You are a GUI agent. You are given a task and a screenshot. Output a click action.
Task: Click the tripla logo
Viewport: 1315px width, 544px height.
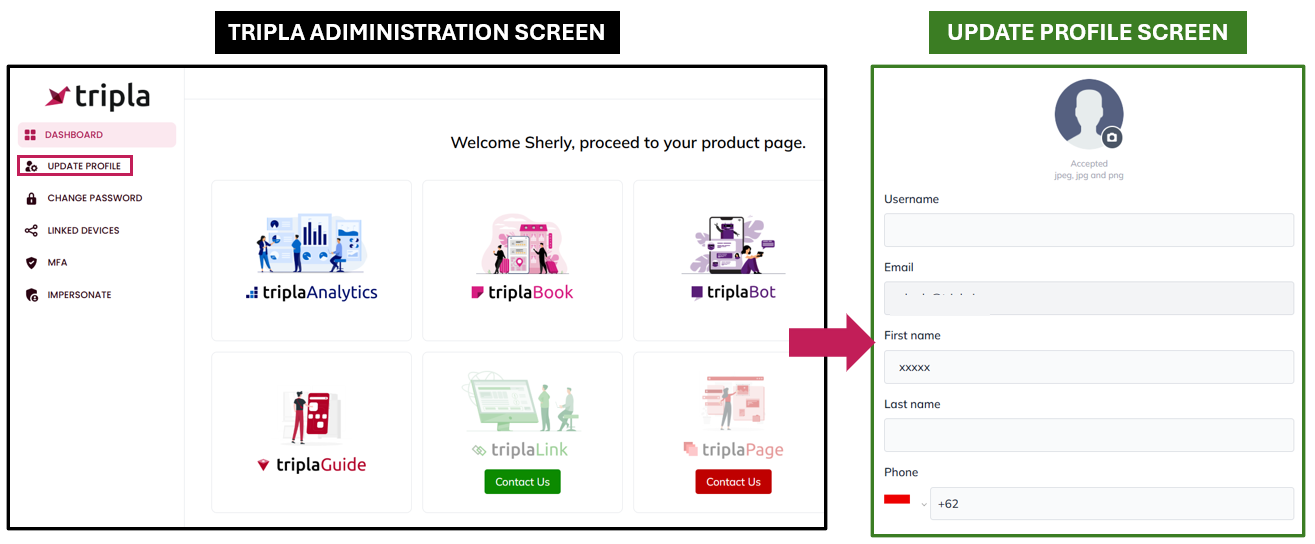97,96
